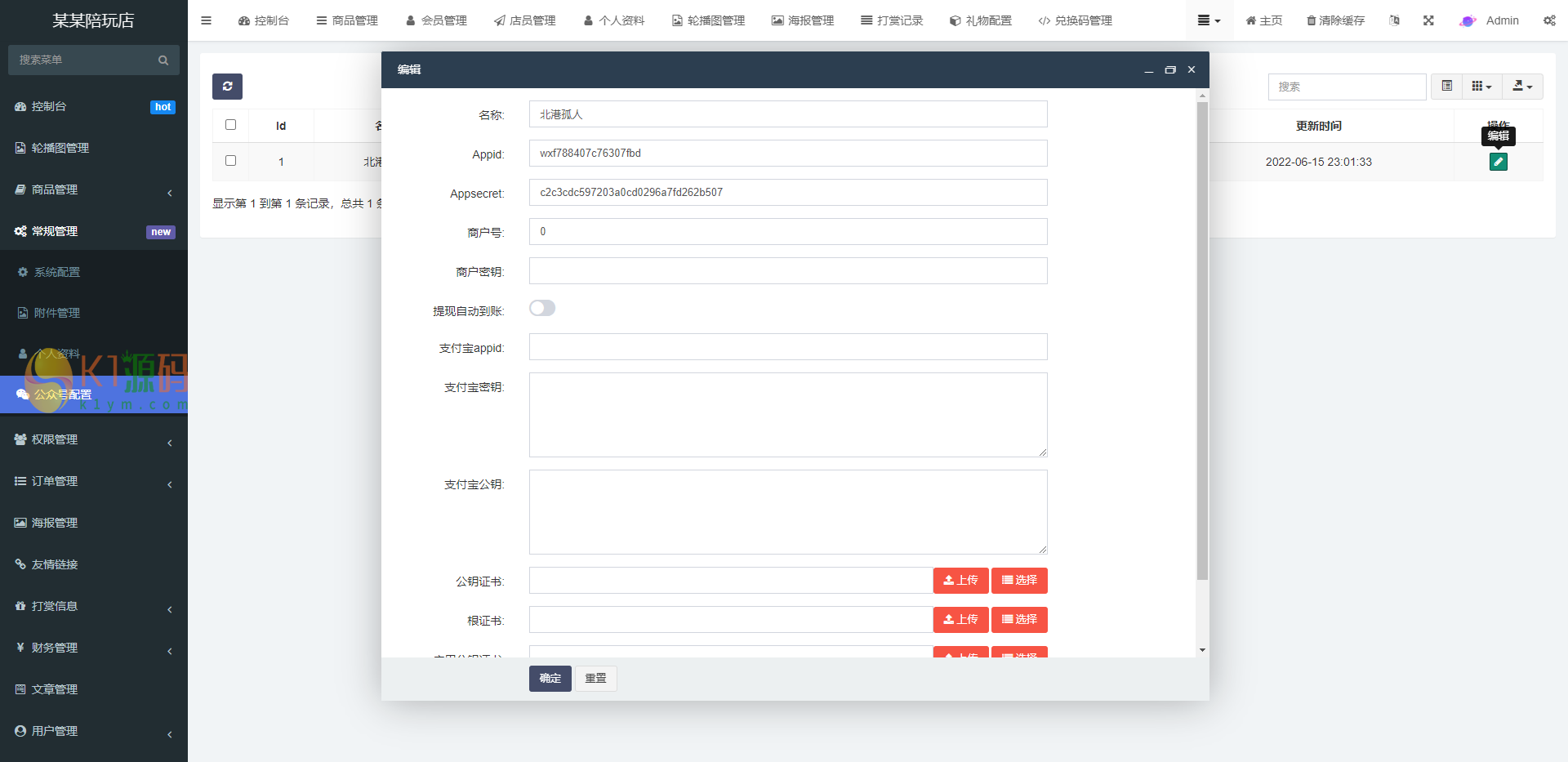Image resolution: width=1568 pixels, height=762 pixels.
Task: Click the 确定 button to save
Action: point(550,679)
